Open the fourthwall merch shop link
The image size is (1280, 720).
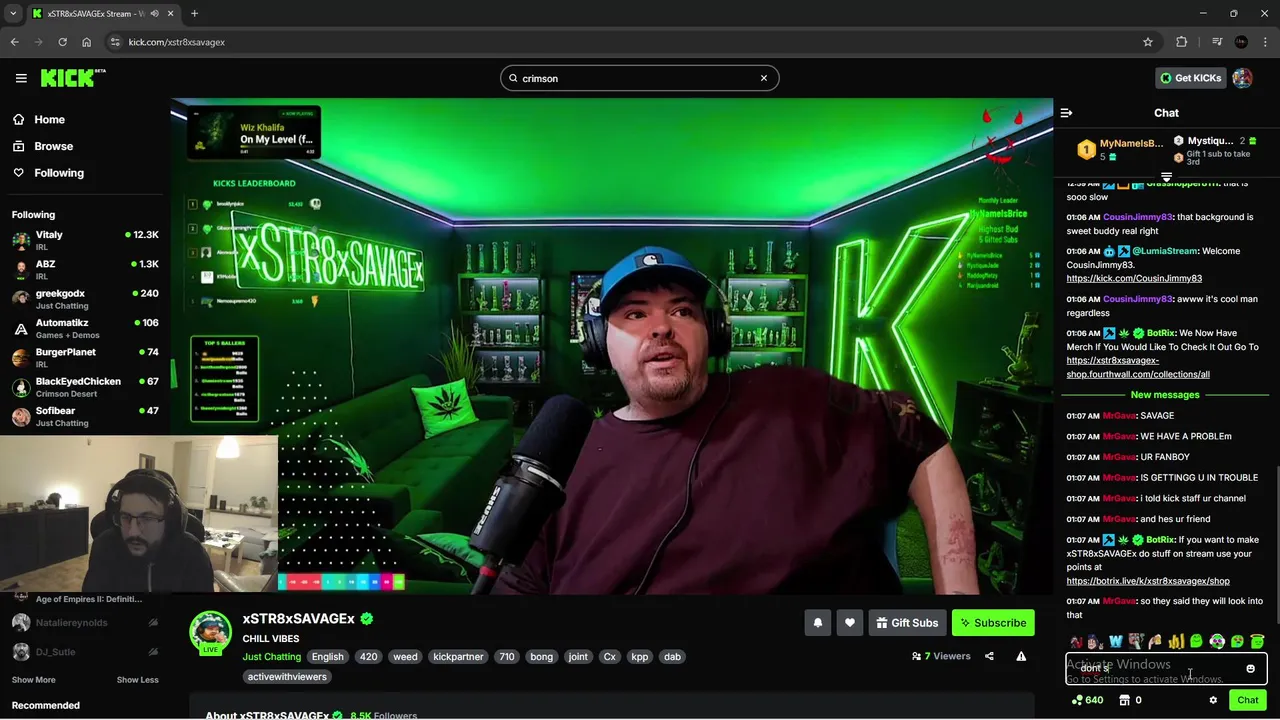(1138, 368)
